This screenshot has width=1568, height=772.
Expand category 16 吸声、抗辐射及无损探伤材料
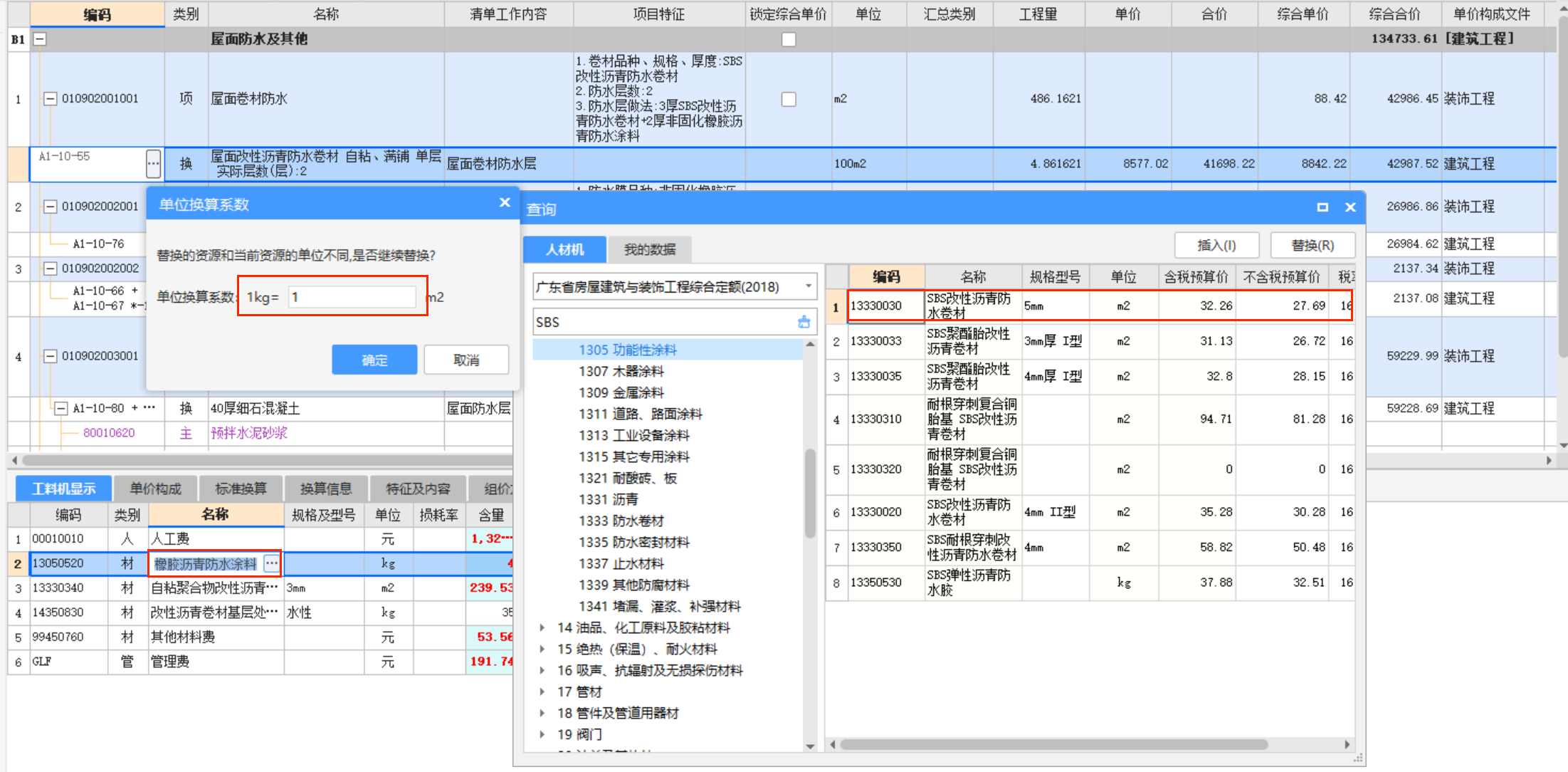pos(542,670)
